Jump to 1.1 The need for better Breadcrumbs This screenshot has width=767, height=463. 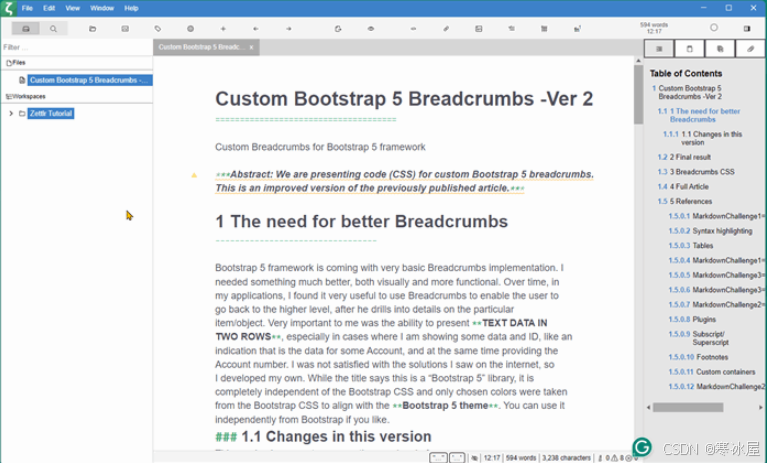click(x=699, y=115)
